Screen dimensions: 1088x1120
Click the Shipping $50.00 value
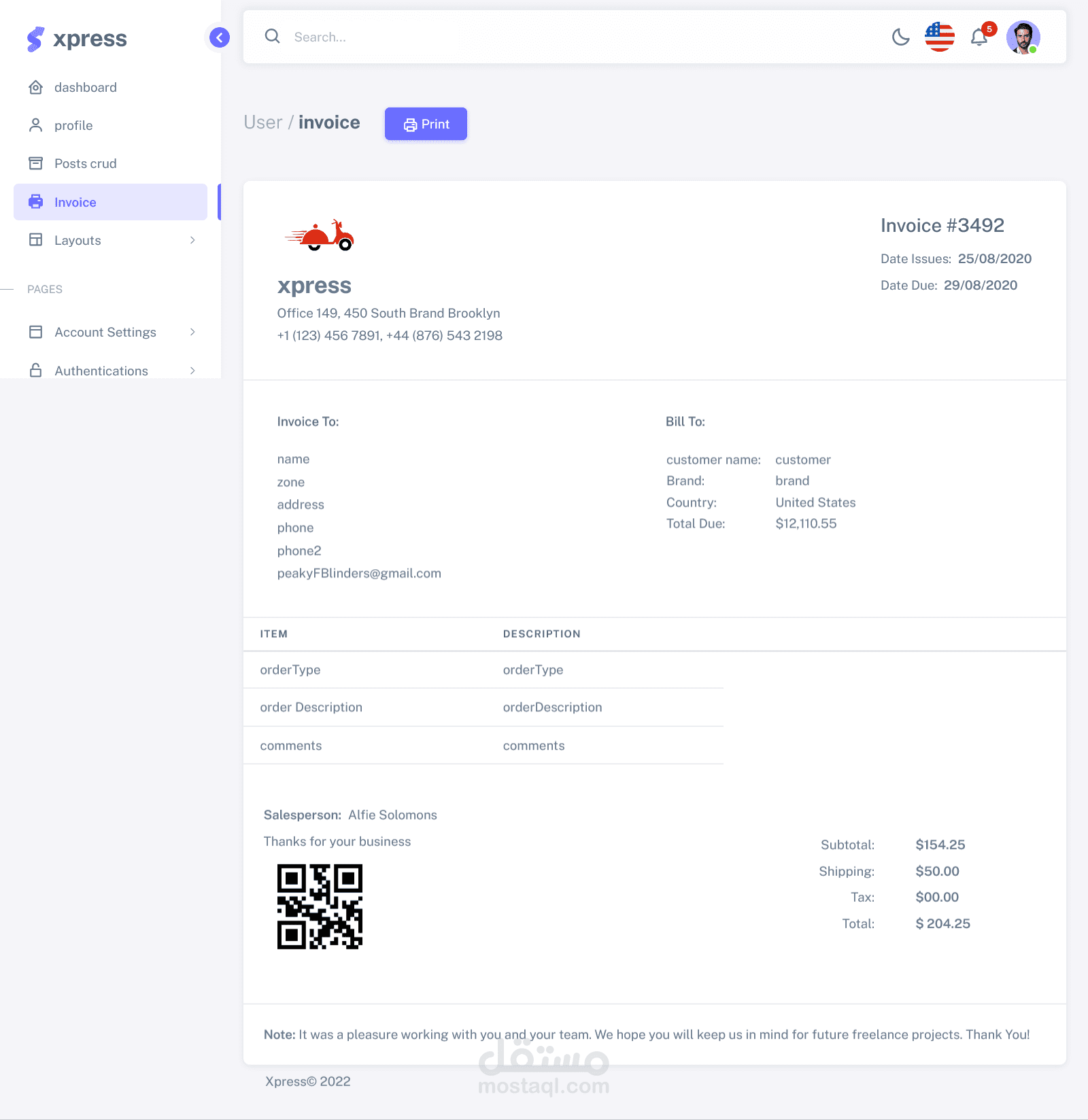tap(937, 871)
